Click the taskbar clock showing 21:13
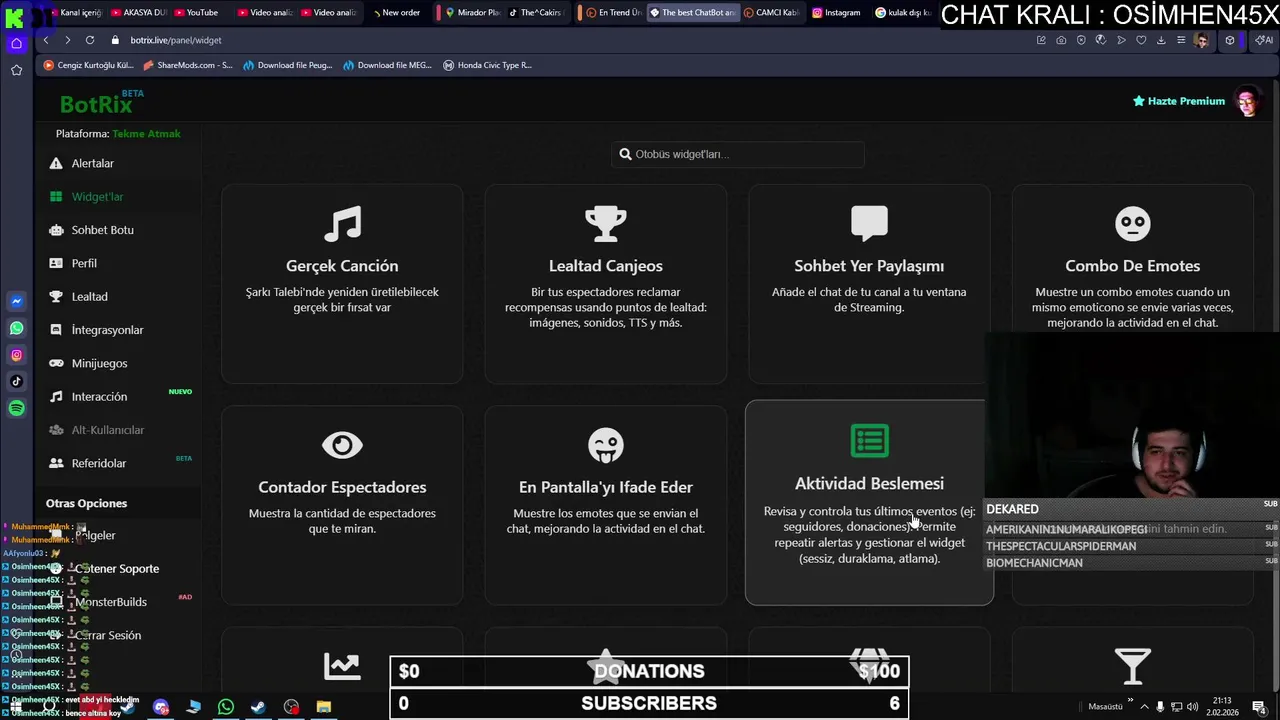The width and height of the screenshot is (1280, 720). pos(1224,706)
